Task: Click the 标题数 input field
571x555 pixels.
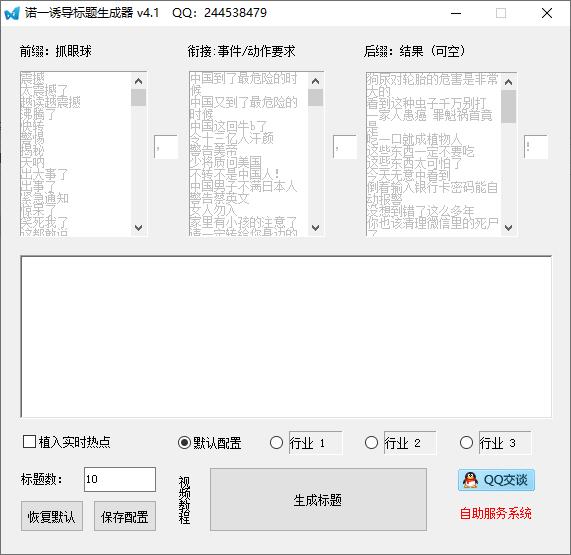Action: point(120,479)
